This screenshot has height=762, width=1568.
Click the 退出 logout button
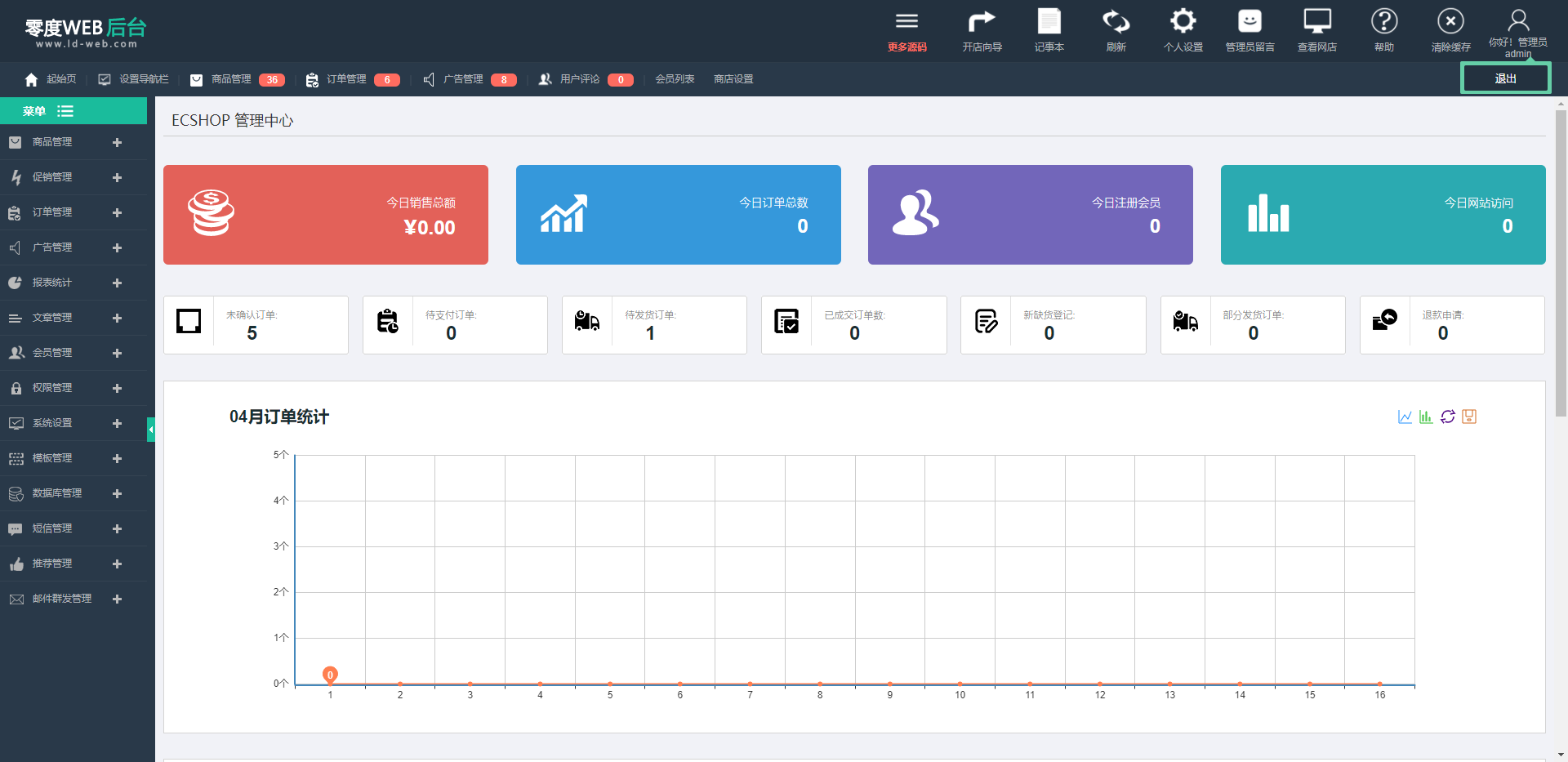[1505, 78]
